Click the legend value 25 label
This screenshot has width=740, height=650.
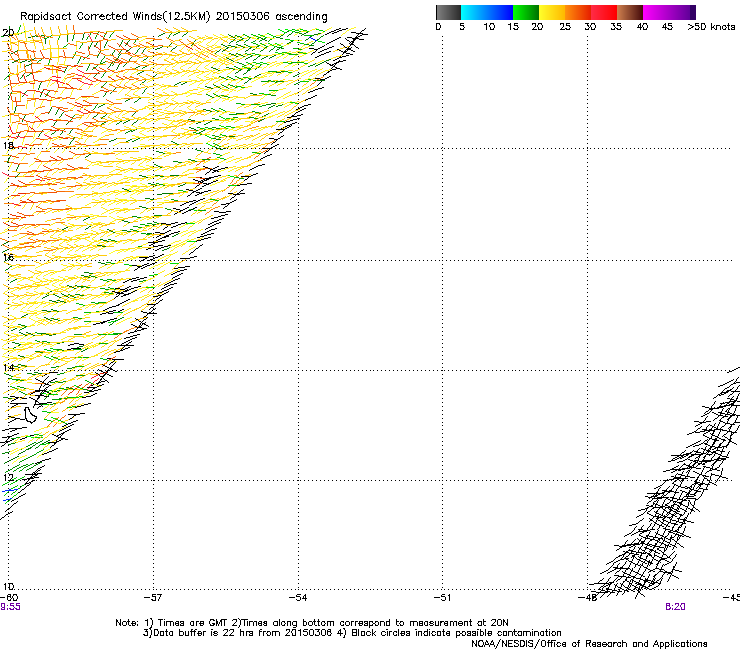(565, 27)
